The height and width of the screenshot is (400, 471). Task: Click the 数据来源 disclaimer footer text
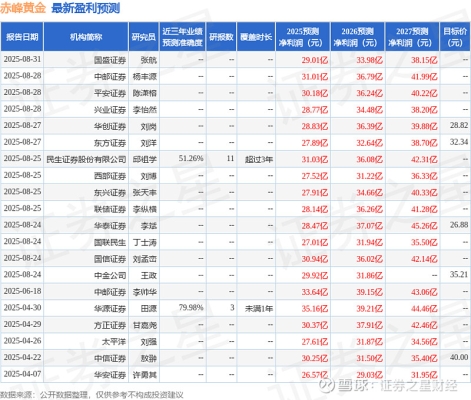(x=92, y=395)
